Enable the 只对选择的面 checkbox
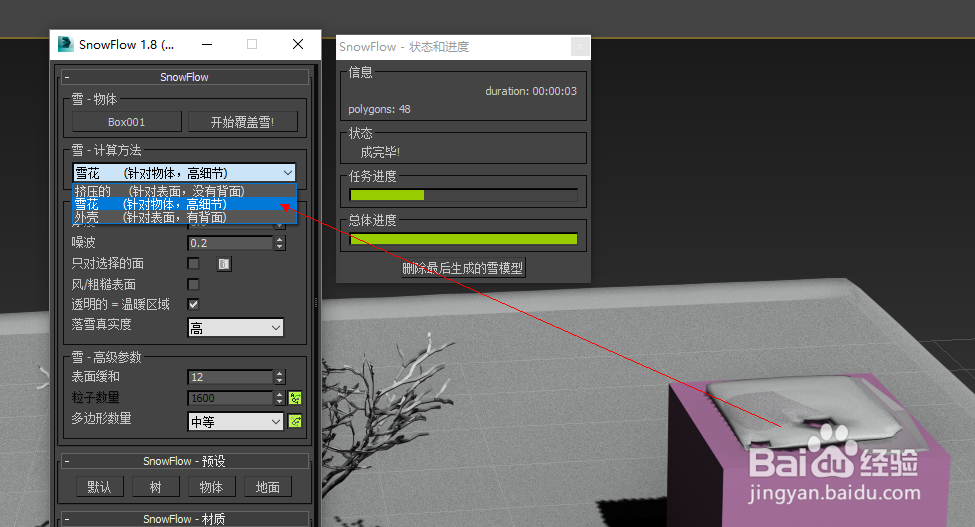 tap(193, 264)
